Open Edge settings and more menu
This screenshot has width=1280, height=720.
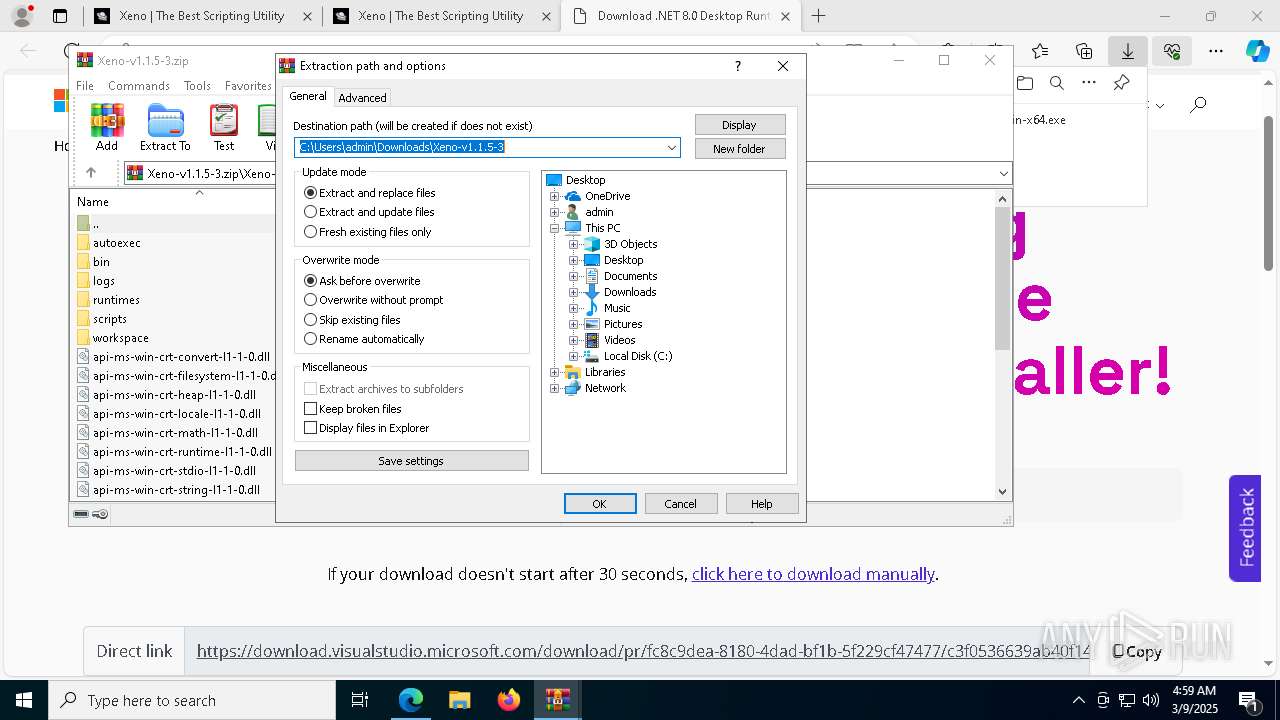coord(1216,51)
